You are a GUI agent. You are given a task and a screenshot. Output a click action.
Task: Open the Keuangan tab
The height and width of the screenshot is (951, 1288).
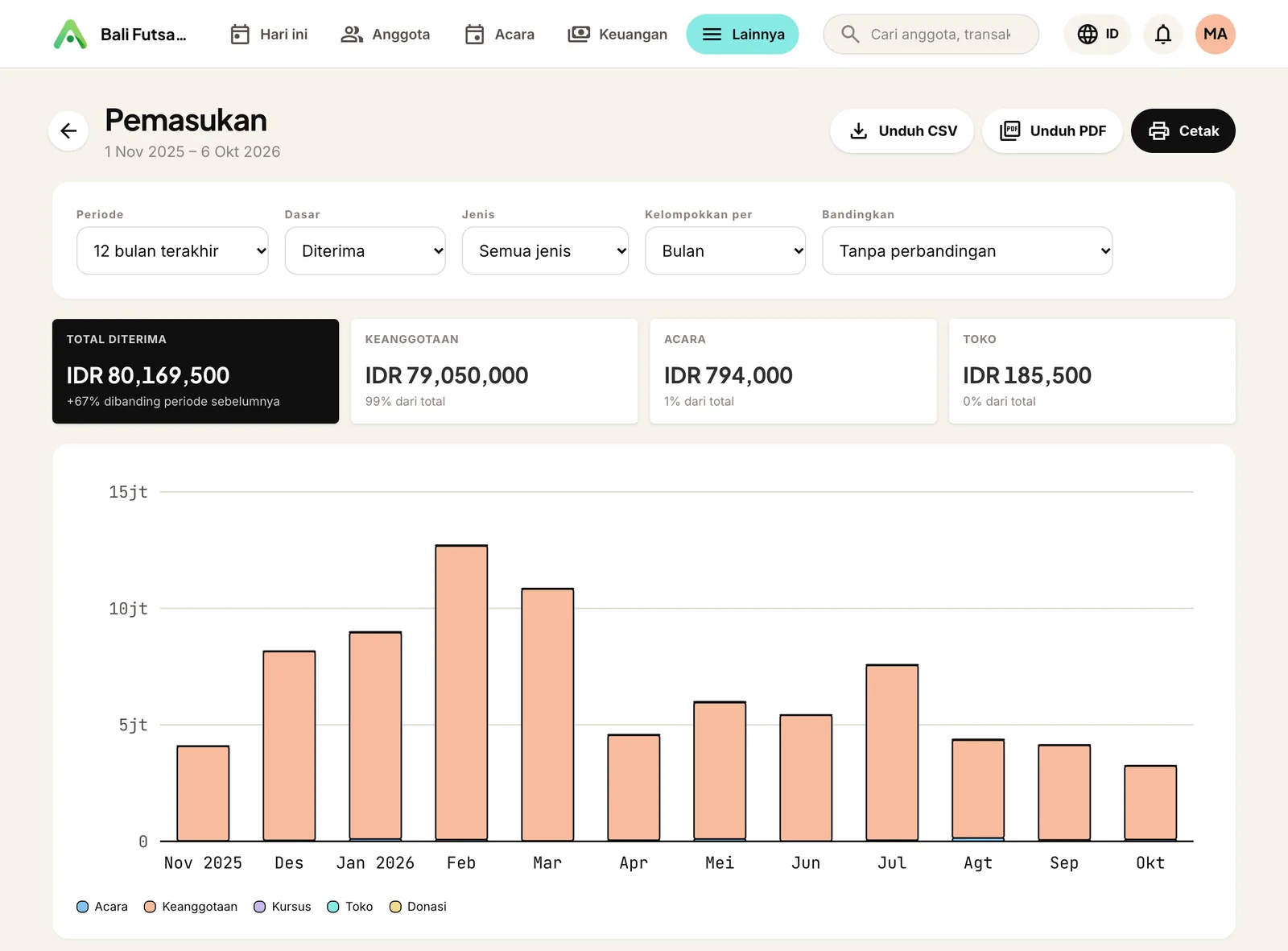[x=617, y=34]
